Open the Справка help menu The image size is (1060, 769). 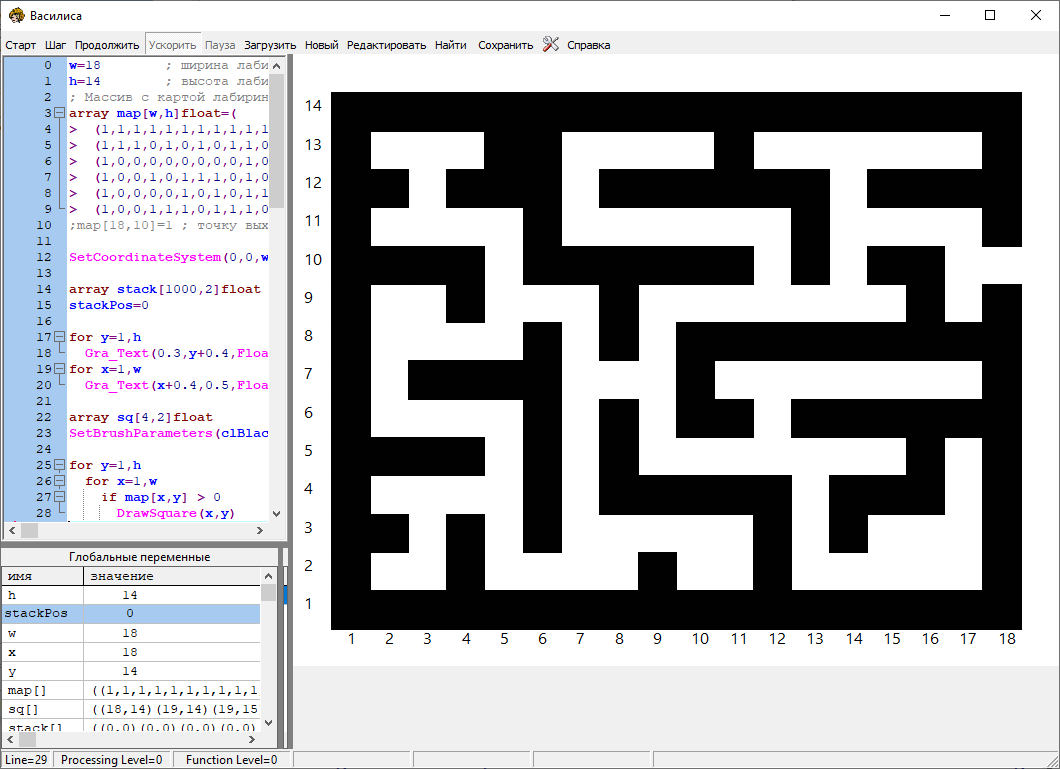[x=588, y=45]
